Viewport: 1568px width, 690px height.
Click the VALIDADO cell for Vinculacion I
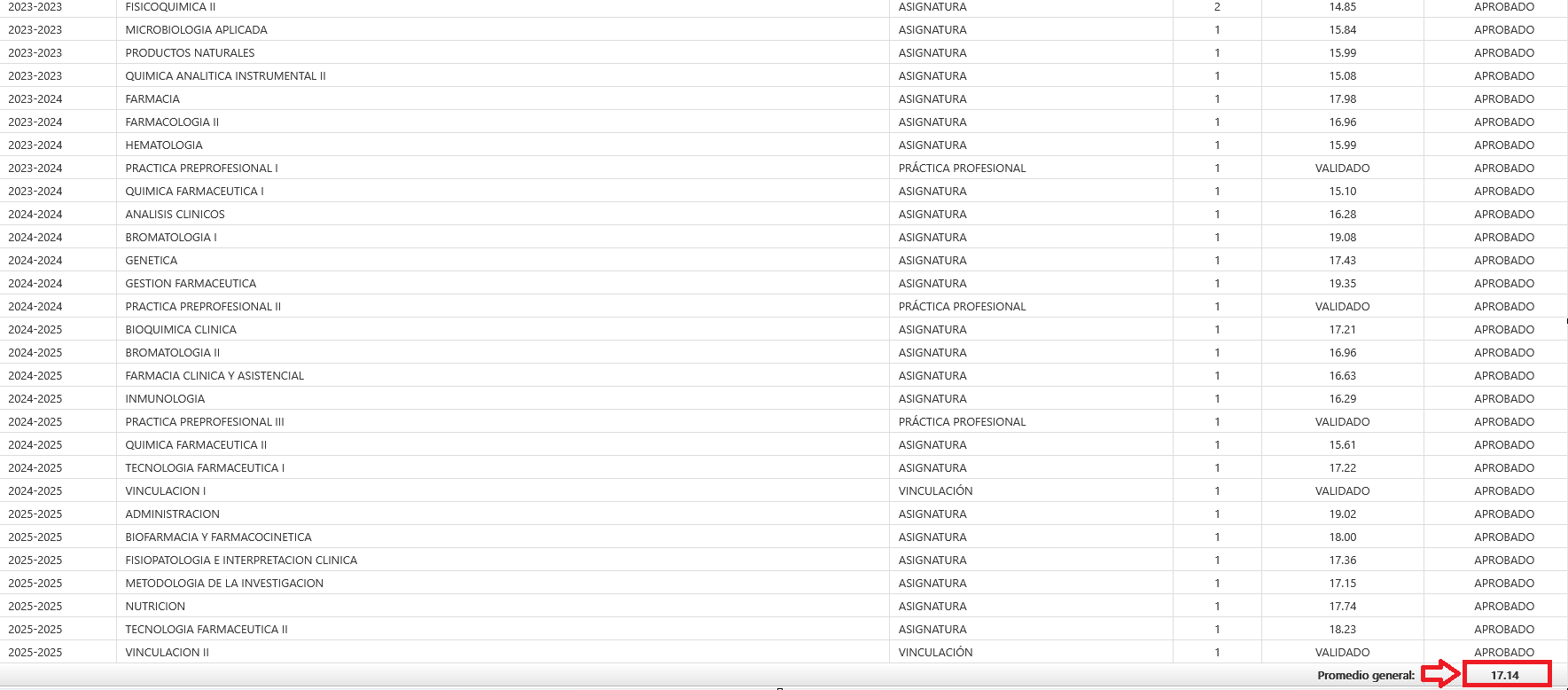point(1342,490)
